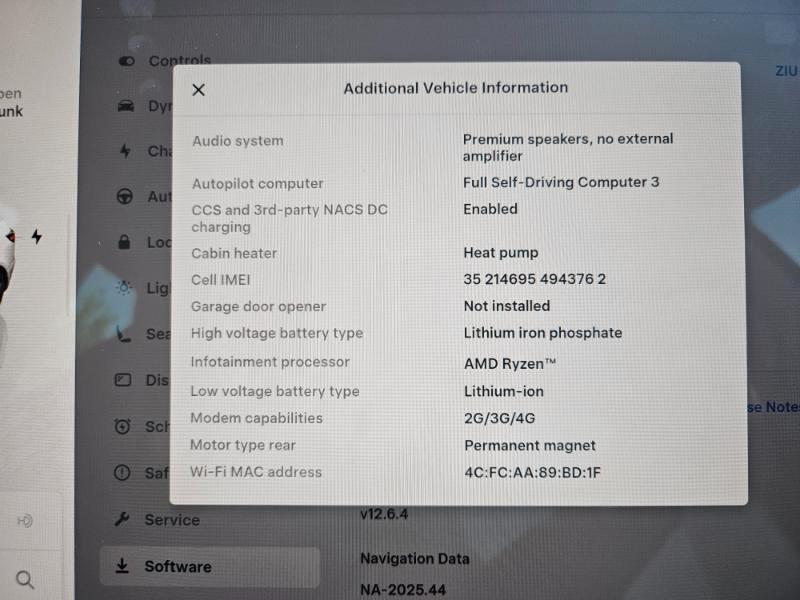Open the Release Notes link
The height and width of the screenshot is (600, 800).
coord(774,407)
